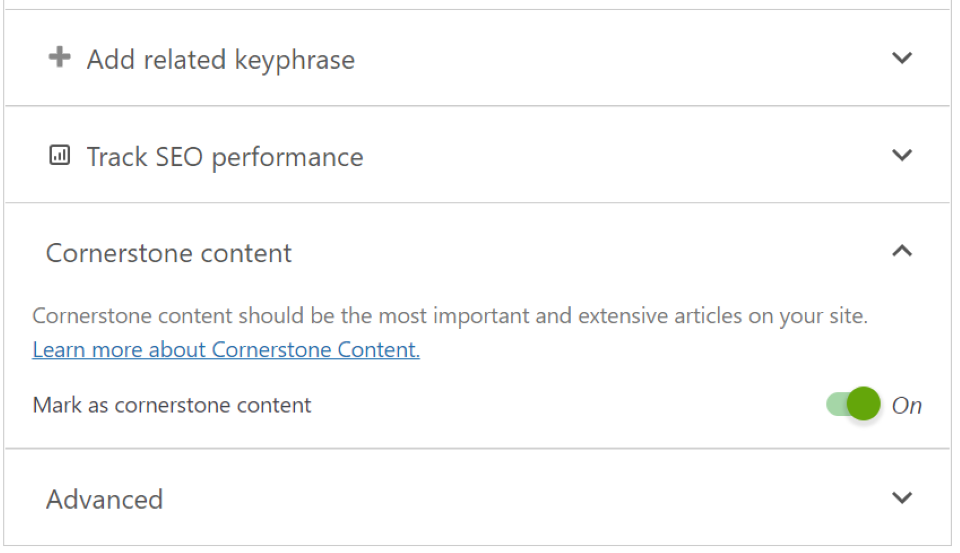Click the down chevron on Add related keyphrase row
Image resolution: width=960 pixels, height=553 pixels.
(x=902, y=58)
